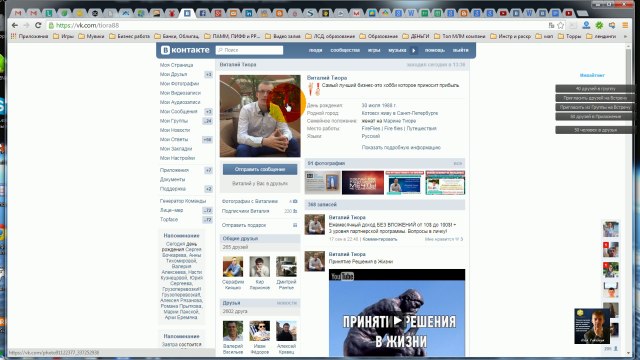This screenshot has width=640, height=360.
Task: Open mutual friend Серафим's avatar
Action: coord(233,267)
